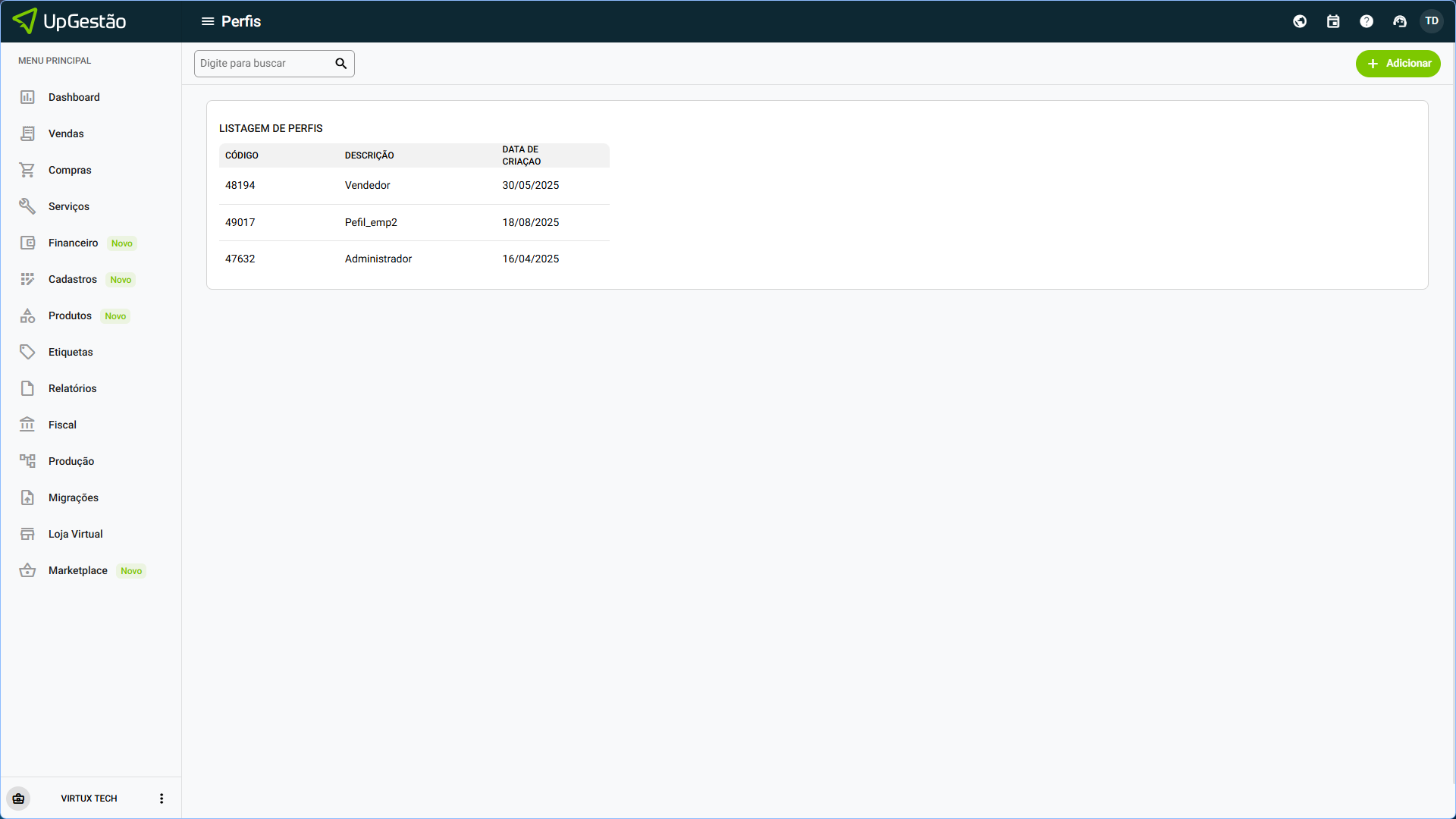The height and width of the screenshot is (819, 1456).
Task: Click the help question mark icon
Action: pyautogui.click(x=1367, y=21)
